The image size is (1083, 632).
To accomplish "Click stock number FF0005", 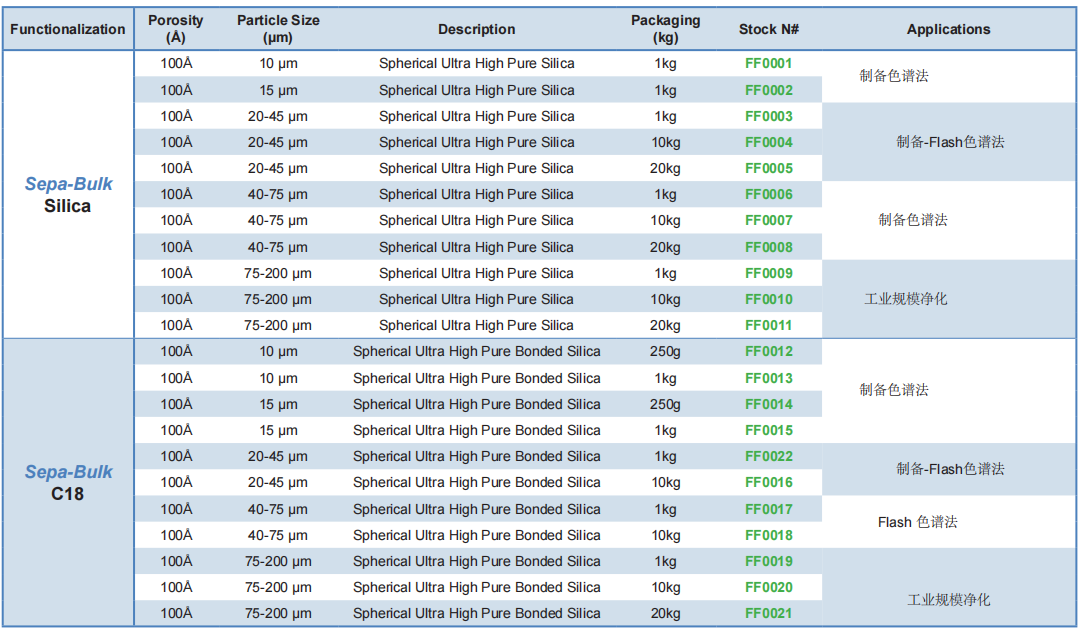I will tap(768, 169).
